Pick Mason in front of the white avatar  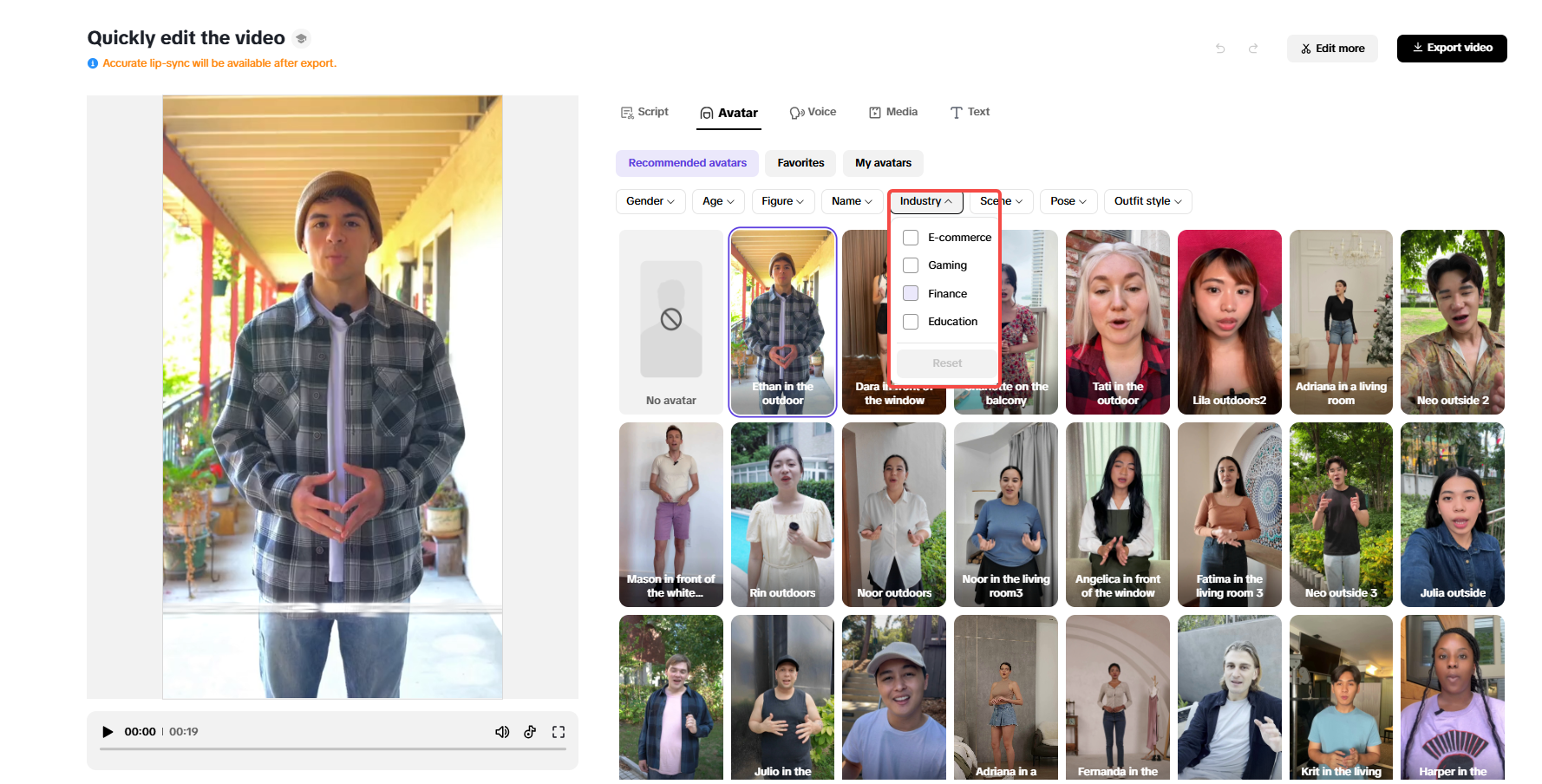click(x=671, y=514)
